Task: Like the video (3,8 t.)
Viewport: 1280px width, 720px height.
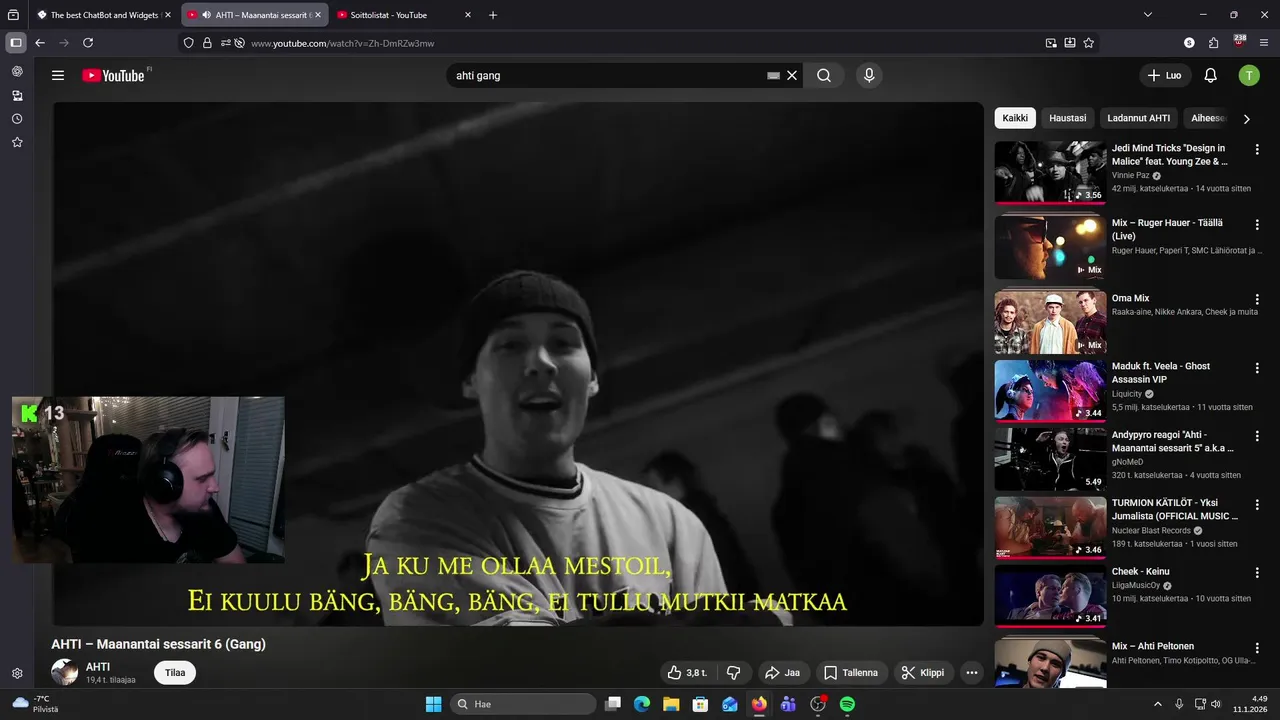Action: 688,672
